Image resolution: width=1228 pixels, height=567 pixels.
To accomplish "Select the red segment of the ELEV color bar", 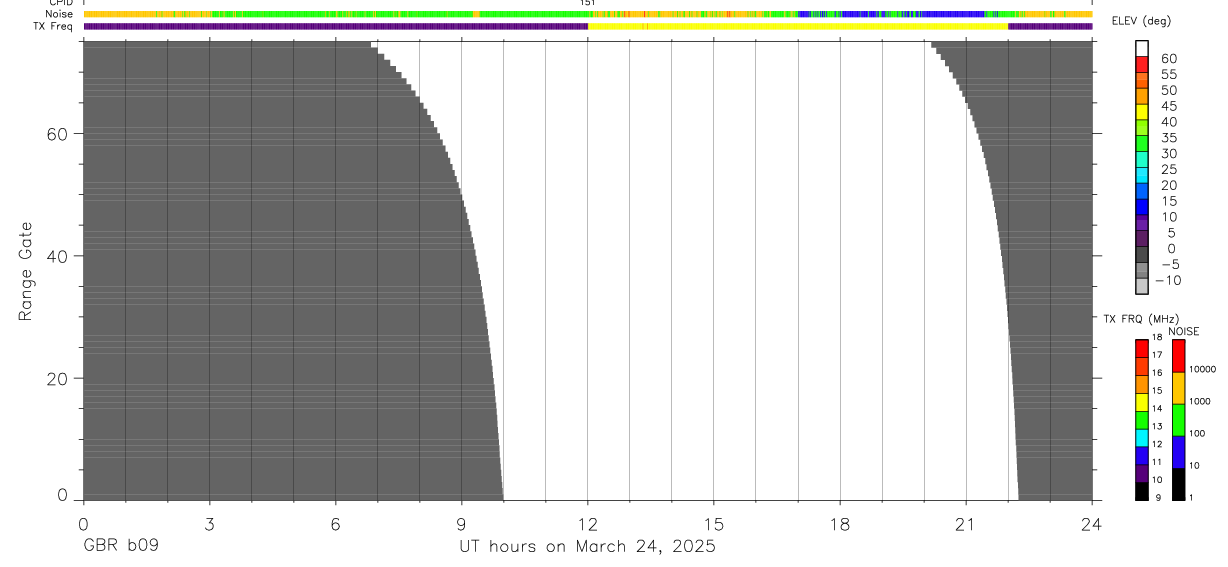I will coord(1142,65).
